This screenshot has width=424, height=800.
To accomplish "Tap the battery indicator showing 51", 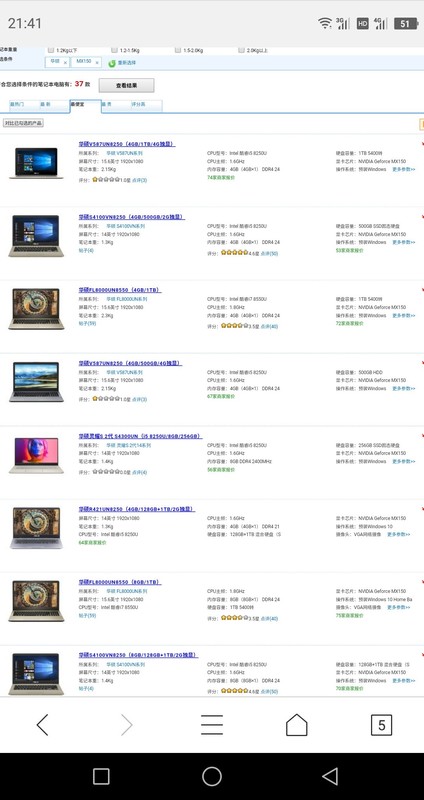I will click(406, 23).
